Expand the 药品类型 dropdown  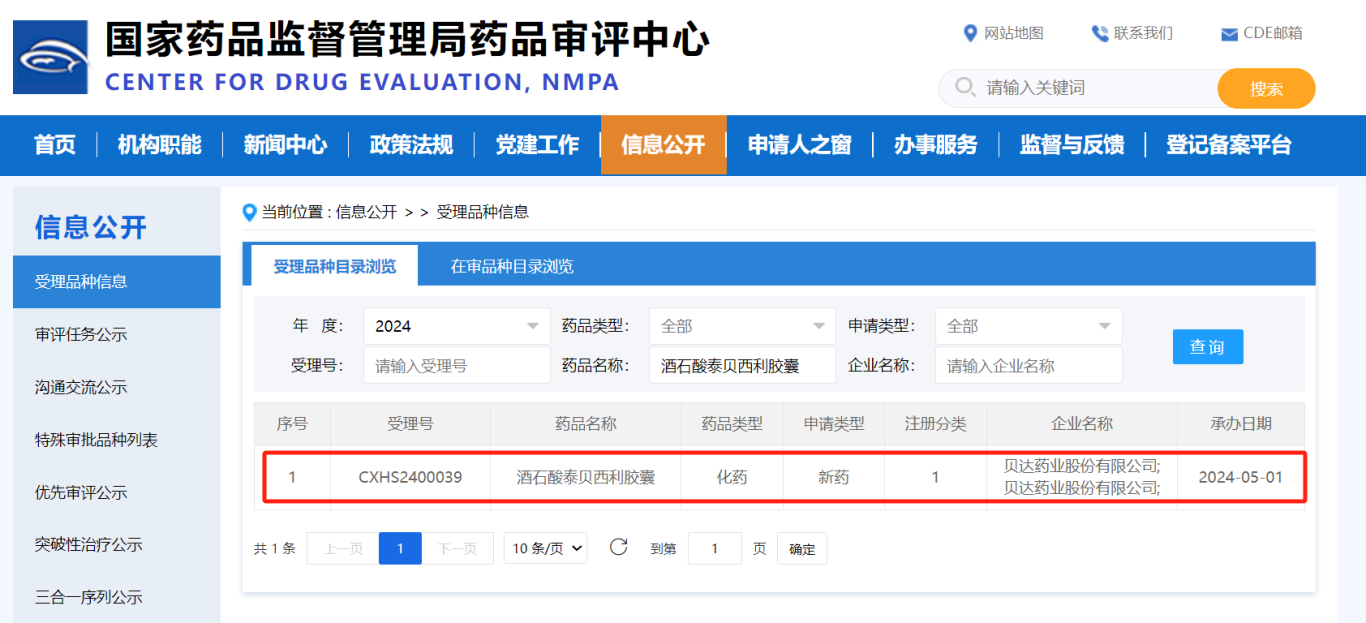pyautogui.click(x=742, y=326)
